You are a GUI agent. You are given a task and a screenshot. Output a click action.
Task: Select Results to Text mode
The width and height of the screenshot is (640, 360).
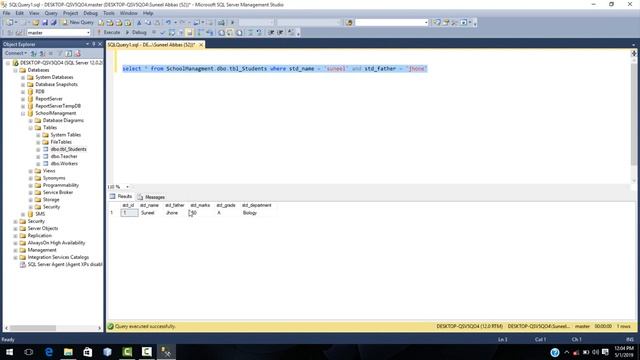click(x=221, y=32)
